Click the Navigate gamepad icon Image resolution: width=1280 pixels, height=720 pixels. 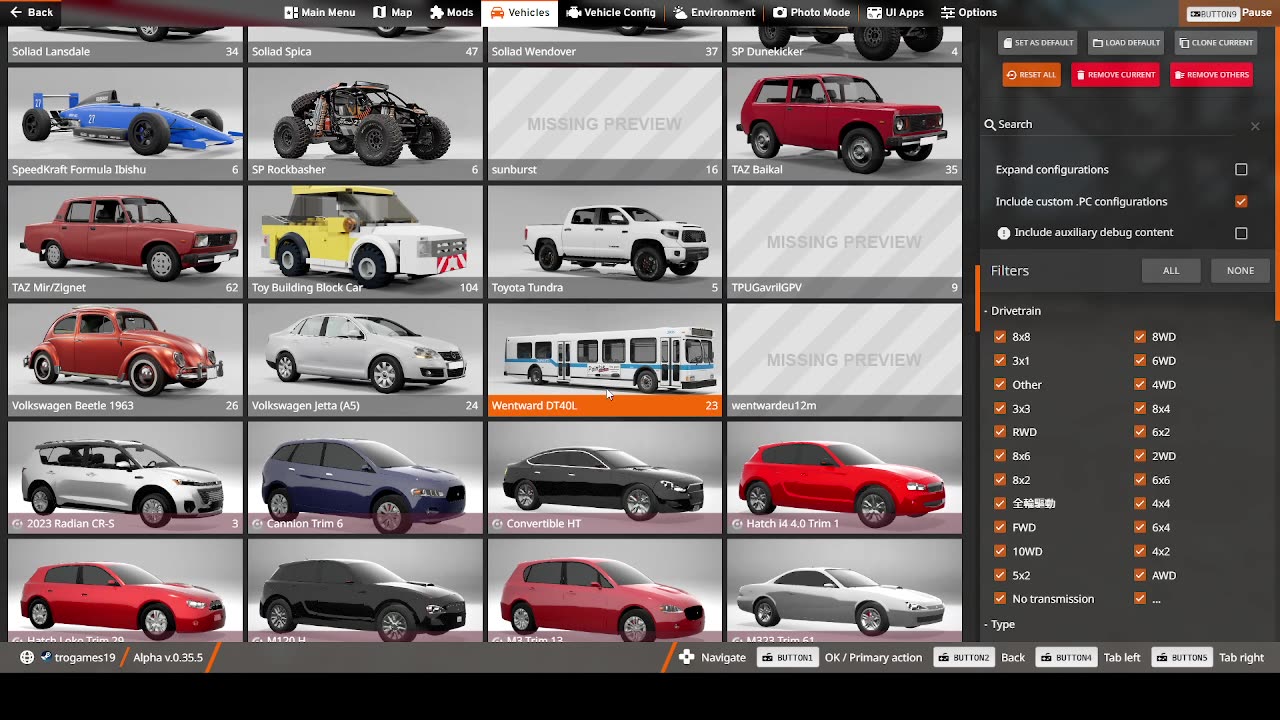pyautogui.click(x=686, y=657)
